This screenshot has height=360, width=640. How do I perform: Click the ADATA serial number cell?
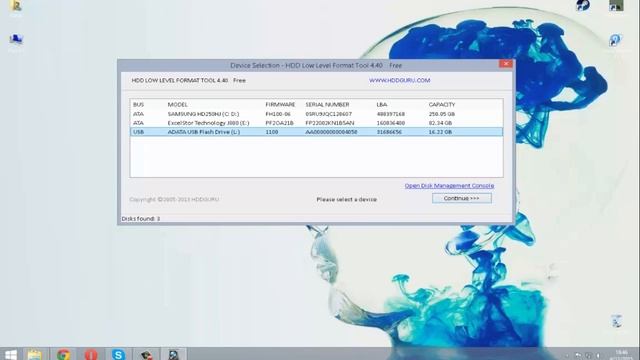pos(331,132)
